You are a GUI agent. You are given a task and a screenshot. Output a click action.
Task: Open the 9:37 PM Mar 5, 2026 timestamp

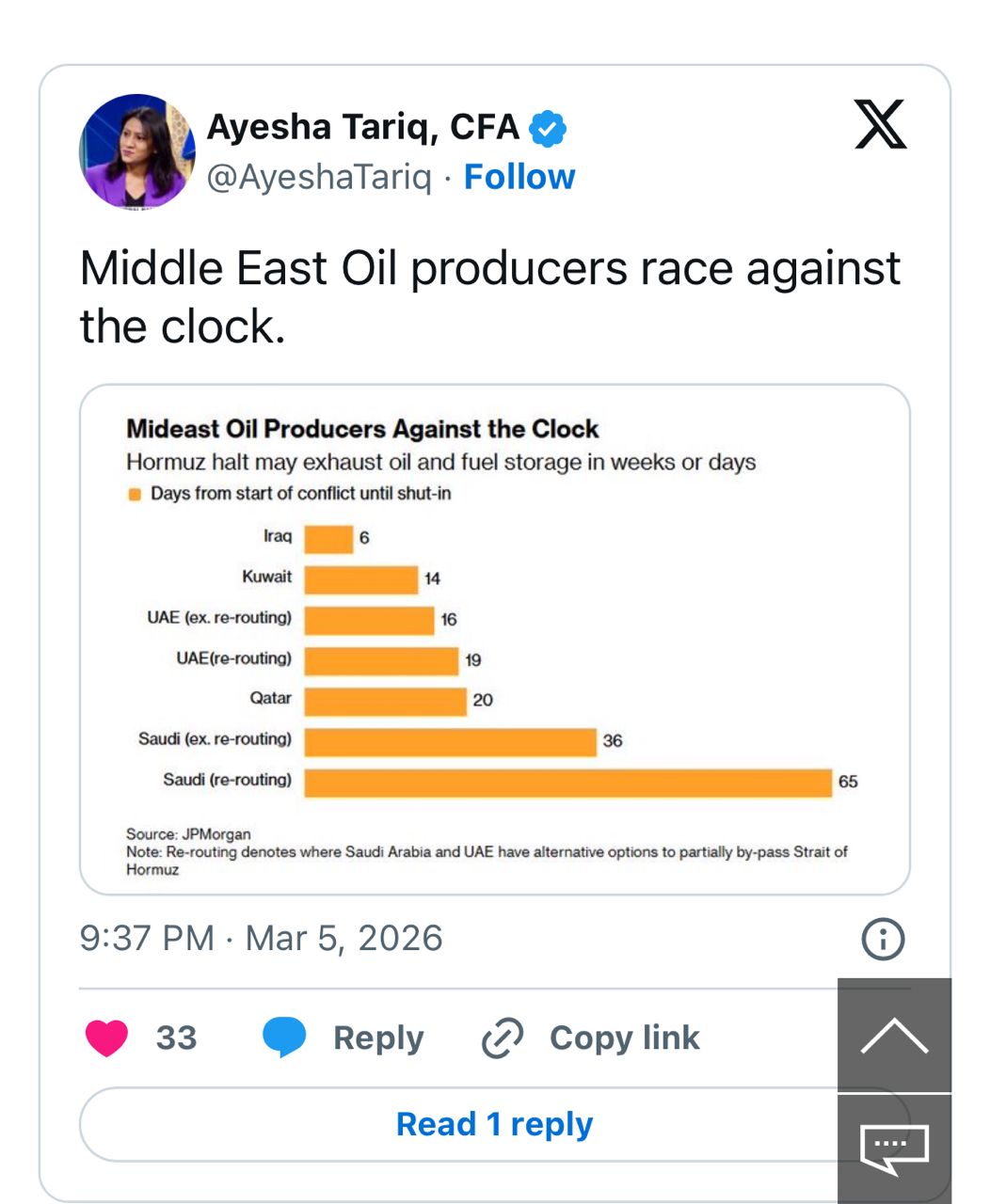(x=261, y=938)
